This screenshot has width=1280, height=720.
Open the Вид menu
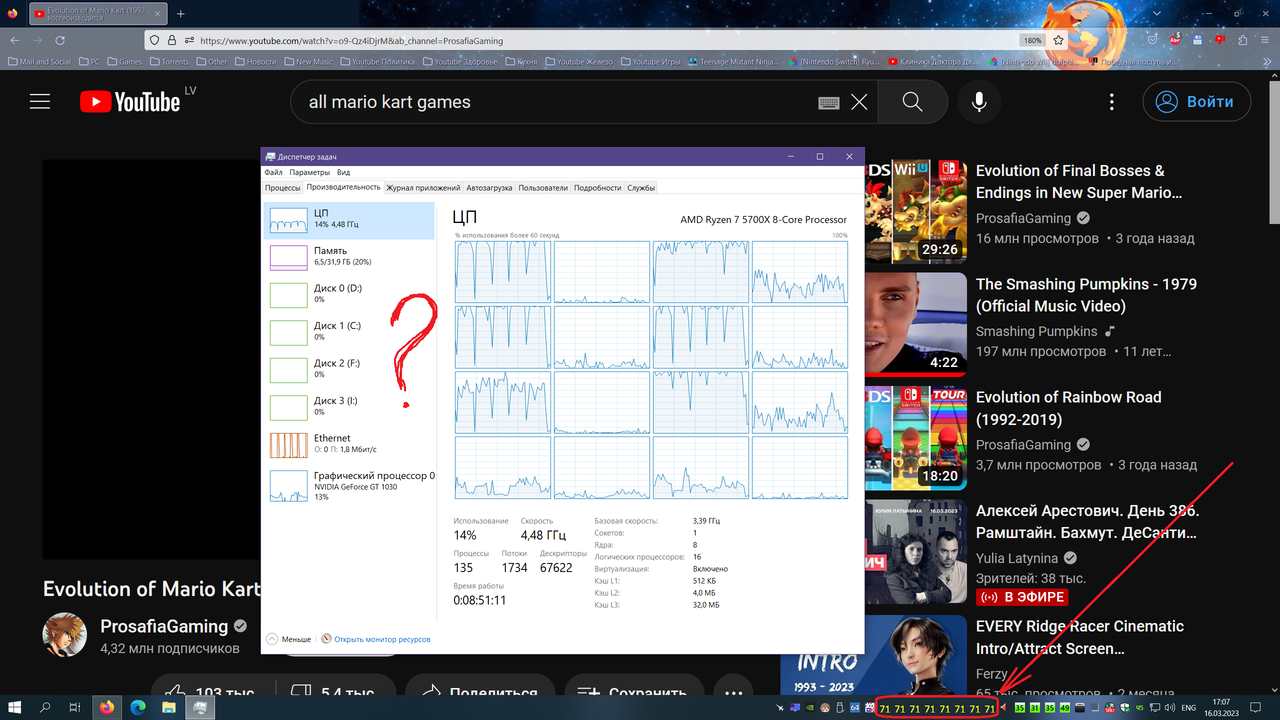tap(343, 172)
